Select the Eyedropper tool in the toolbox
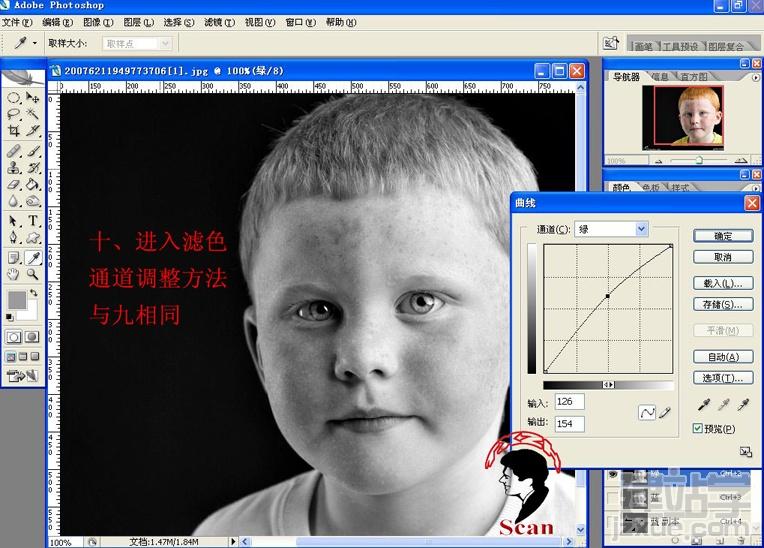The width and height of the screenshot is (764, 548). pyautogui.click(x=33, y=258)
